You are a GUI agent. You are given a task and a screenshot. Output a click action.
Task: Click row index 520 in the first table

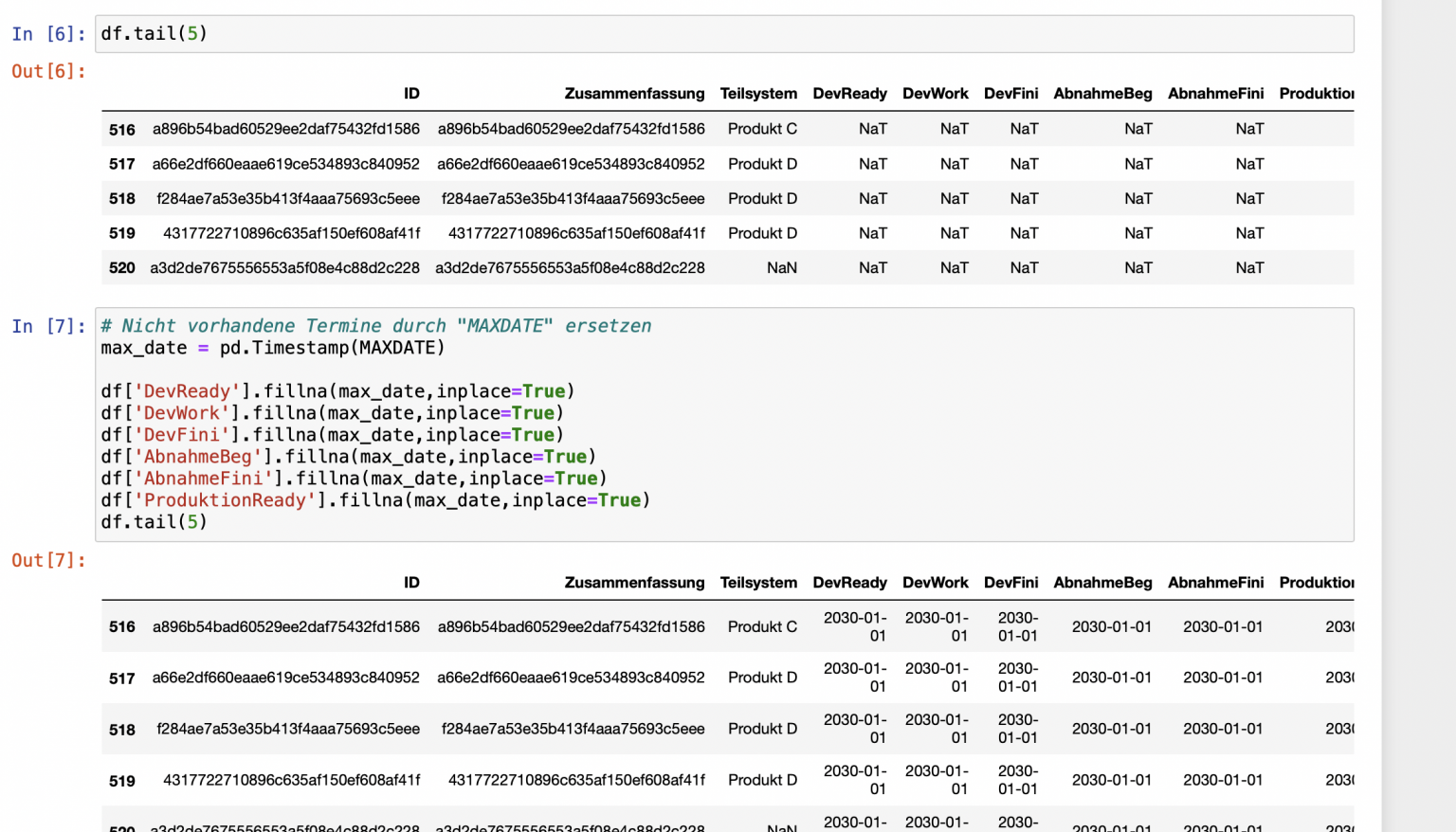coord(122,267)
